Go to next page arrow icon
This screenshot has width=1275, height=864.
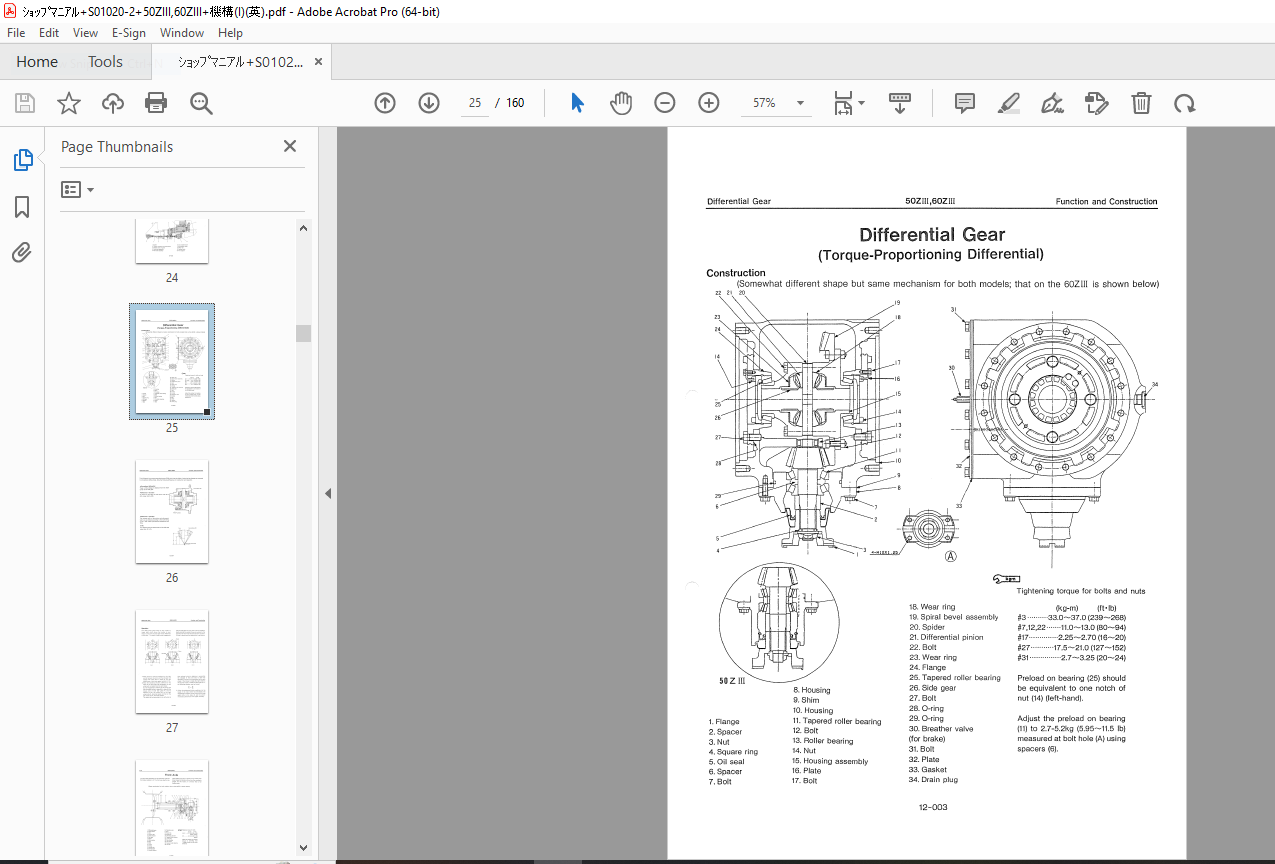pos(429,103)
